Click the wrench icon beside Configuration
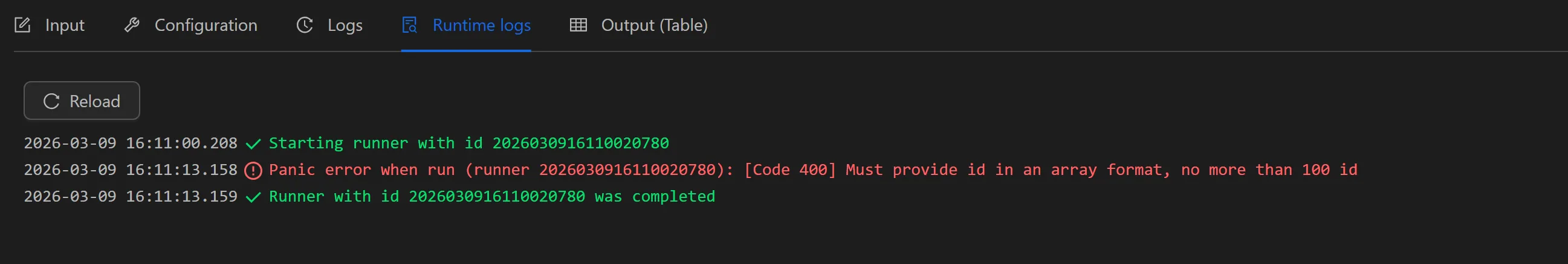 coord(132,25)
